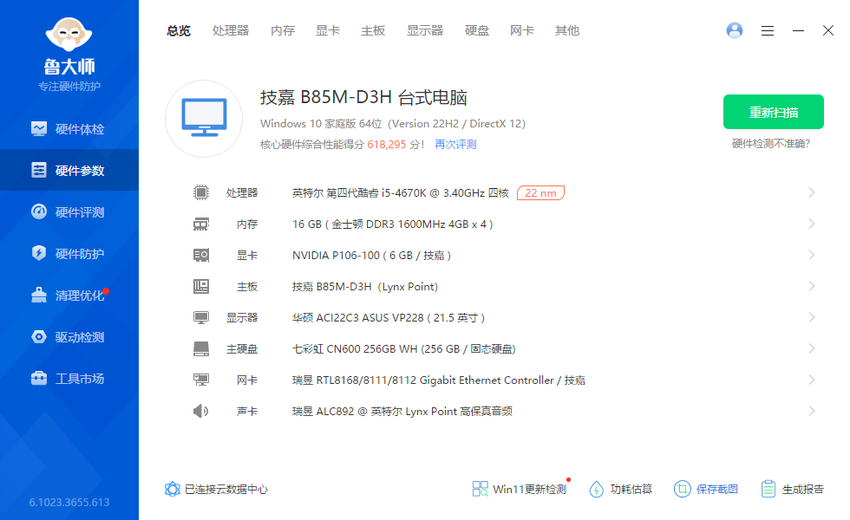The image size is (850, 520).
Task: Click the ASUS VP228 display text
Action: [389, 318]
